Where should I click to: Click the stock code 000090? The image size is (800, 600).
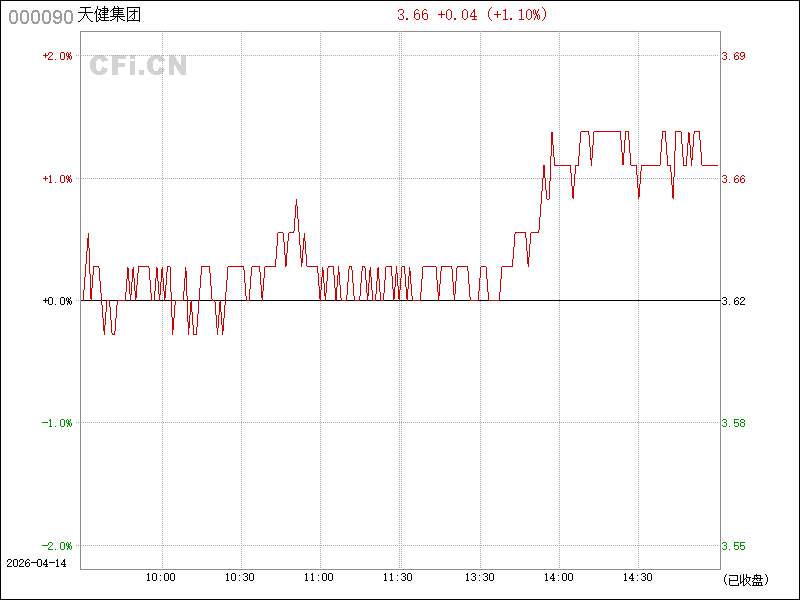click(x=40, y=17)
